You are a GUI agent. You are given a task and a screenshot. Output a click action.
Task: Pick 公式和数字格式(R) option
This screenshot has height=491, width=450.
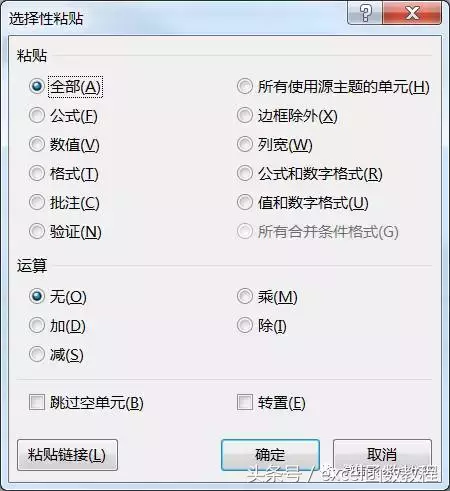point(245,174)
